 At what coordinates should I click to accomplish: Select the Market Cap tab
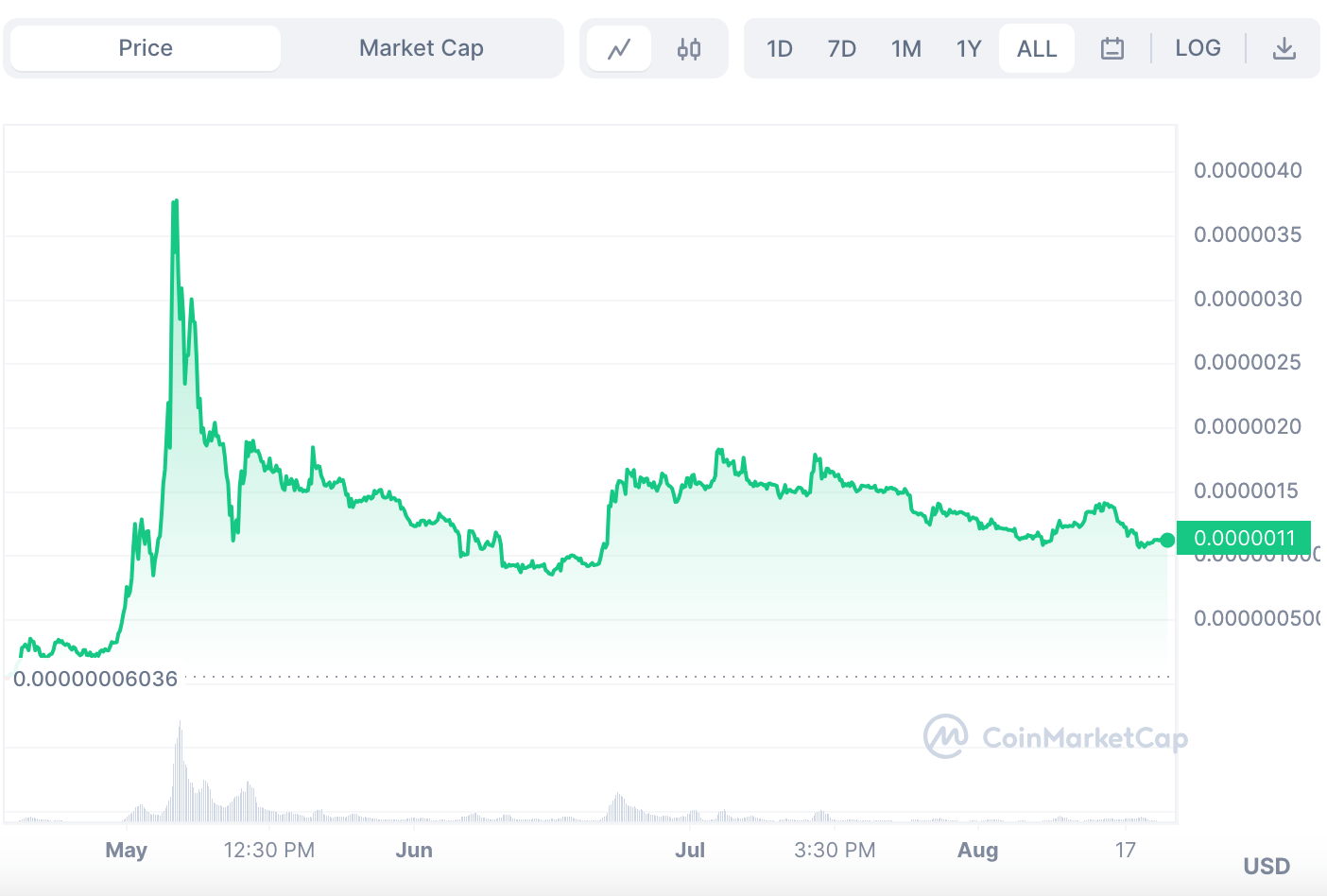coord(422,48)
